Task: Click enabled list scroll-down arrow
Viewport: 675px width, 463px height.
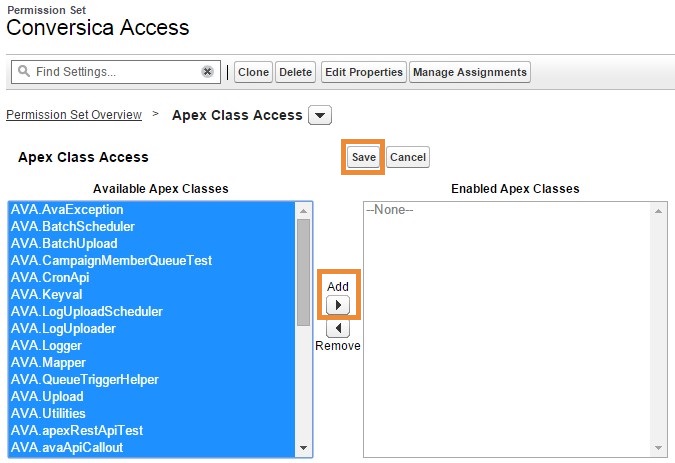Action: [658, 448]
